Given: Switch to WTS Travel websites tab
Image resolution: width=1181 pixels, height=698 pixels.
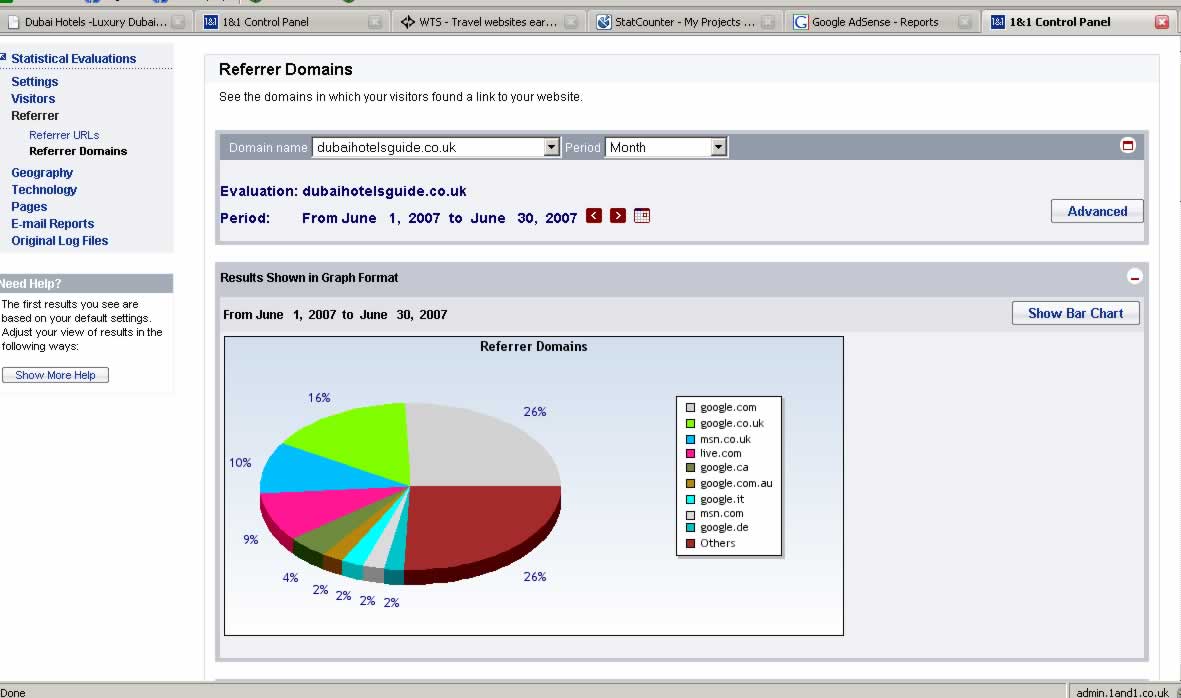Looking at the screenshot, I should 488,22.
